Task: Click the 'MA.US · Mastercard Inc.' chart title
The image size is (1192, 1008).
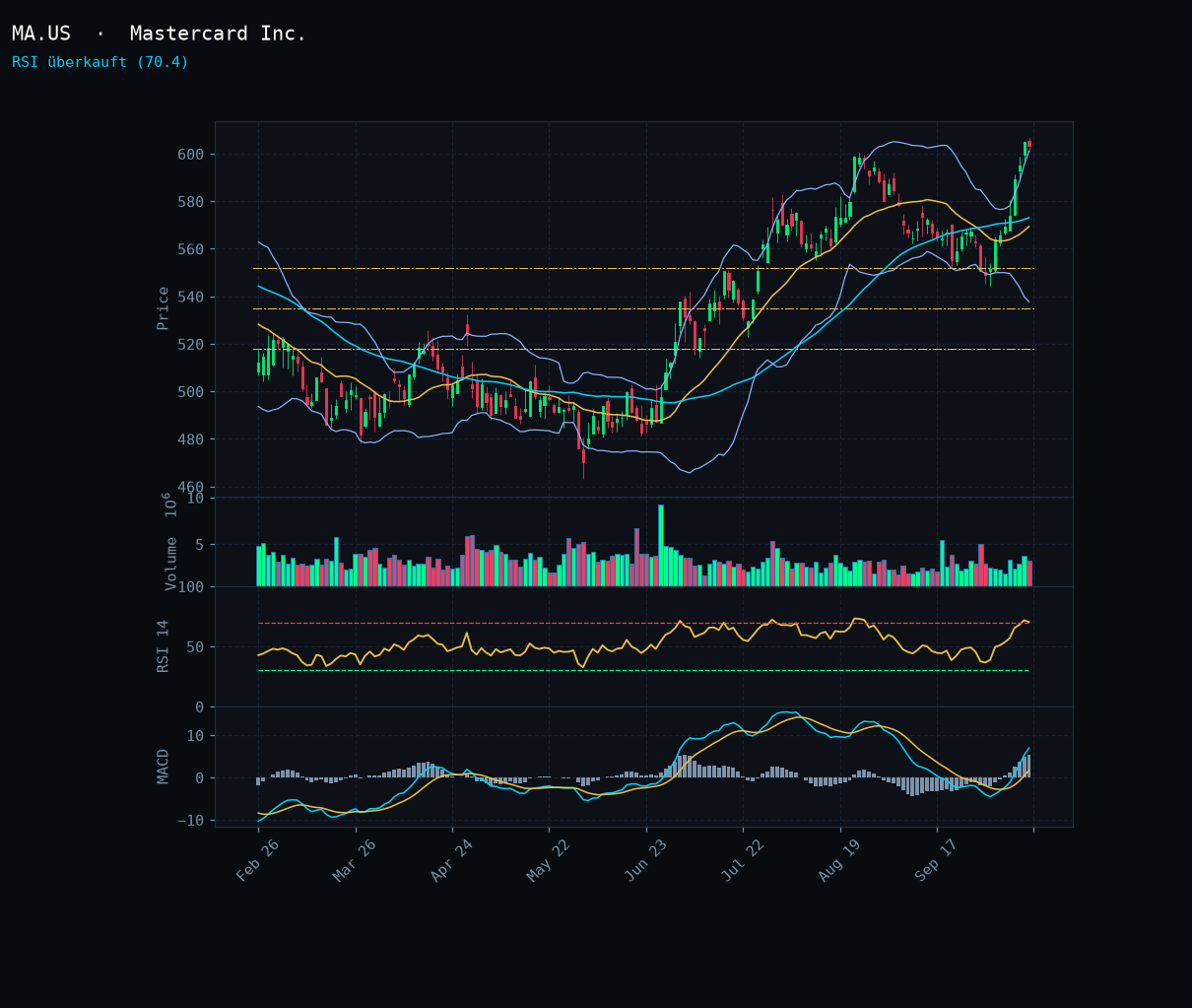Action: [x=160, y=34]
